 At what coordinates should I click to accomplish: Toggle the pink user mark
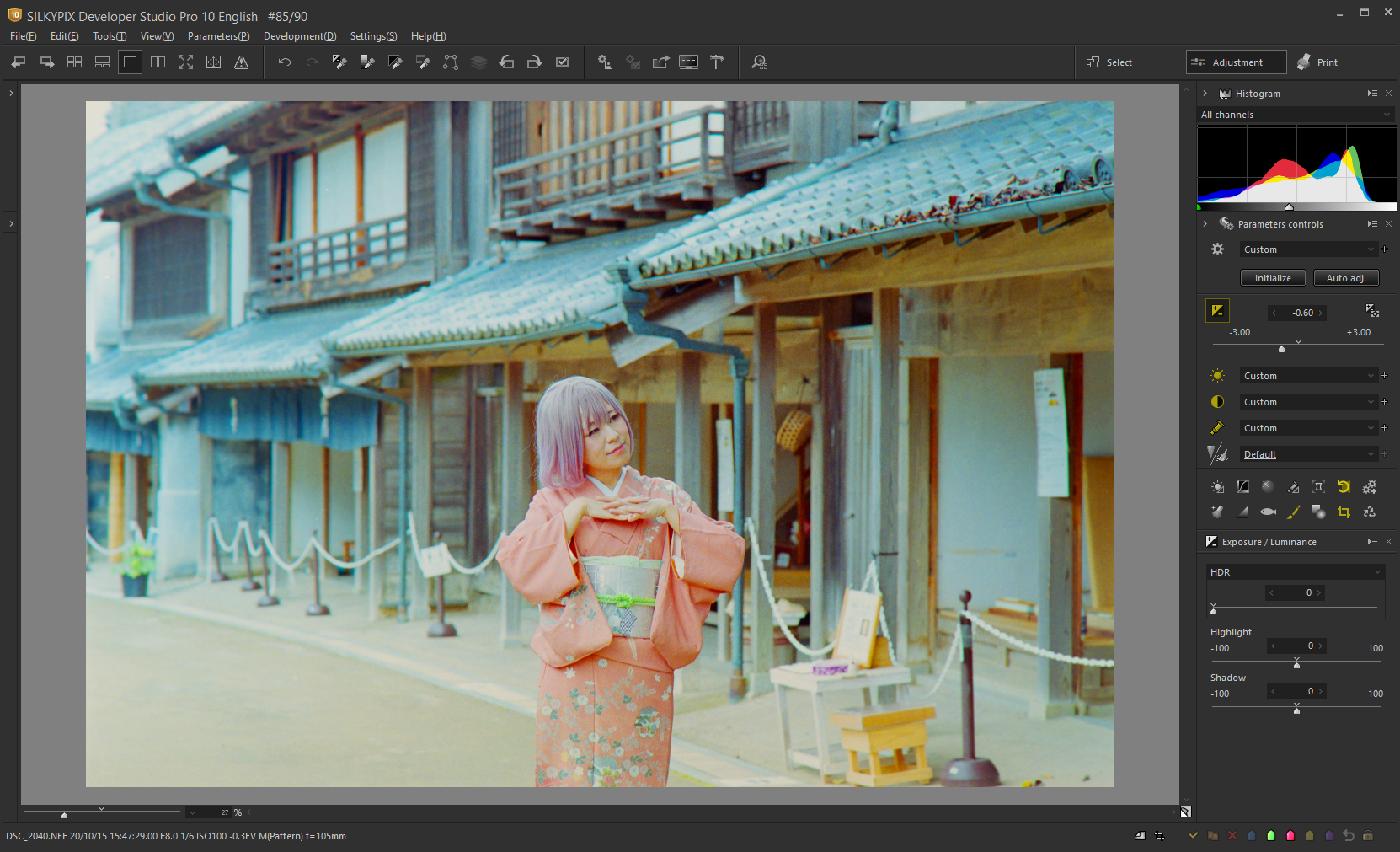click(1290, 836)
